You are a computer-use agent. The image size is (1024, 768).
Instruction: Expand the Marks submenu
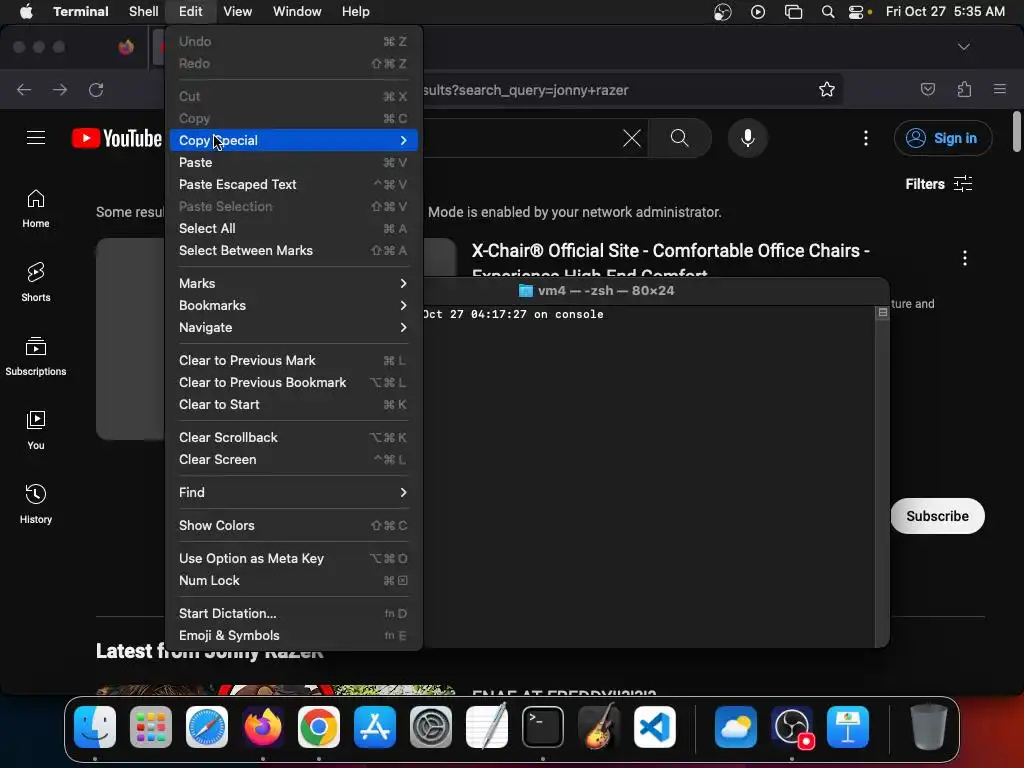click(293, 283)
